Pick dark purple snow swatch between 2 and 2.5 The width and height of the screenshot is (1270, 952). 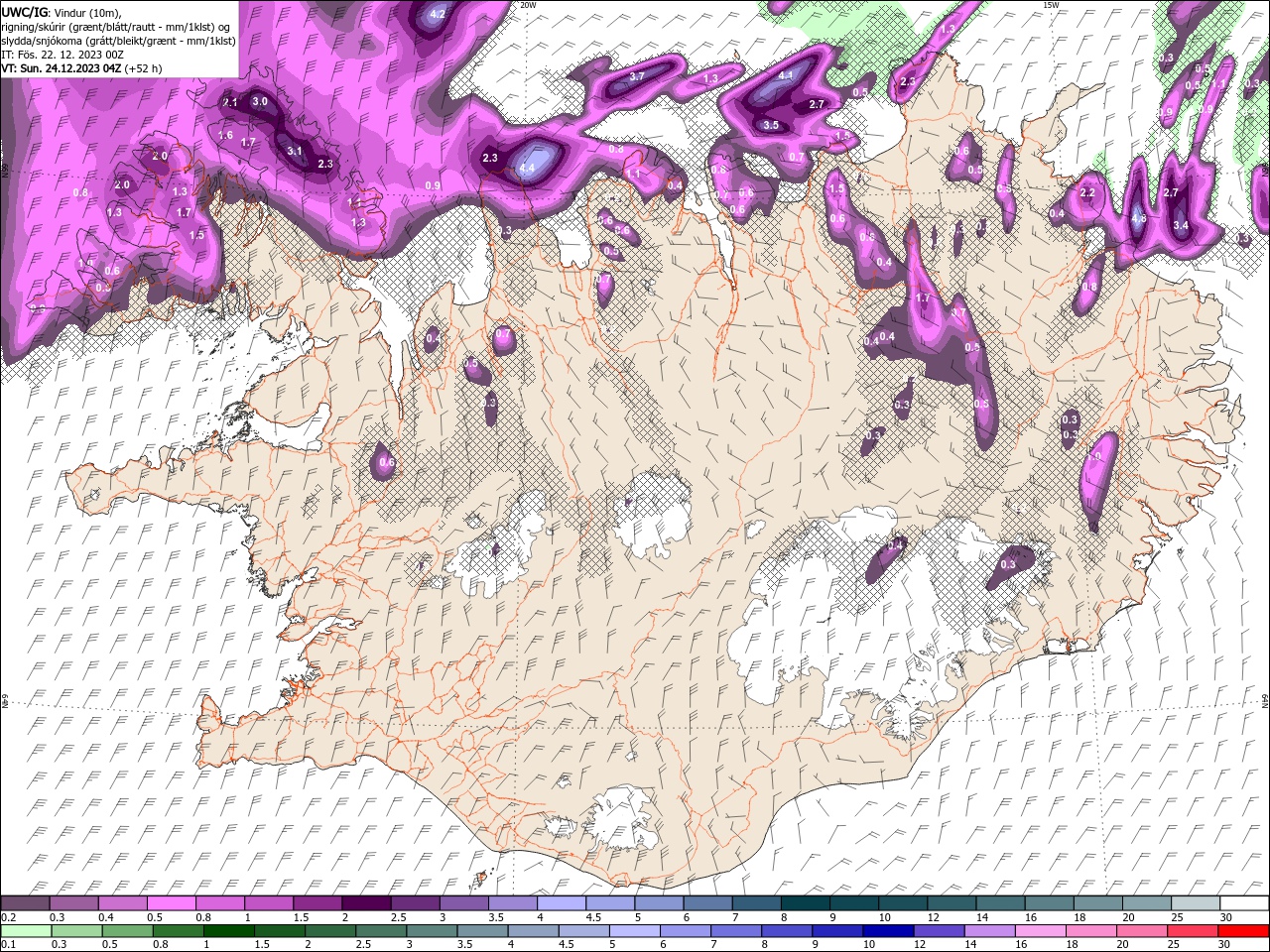367,903
